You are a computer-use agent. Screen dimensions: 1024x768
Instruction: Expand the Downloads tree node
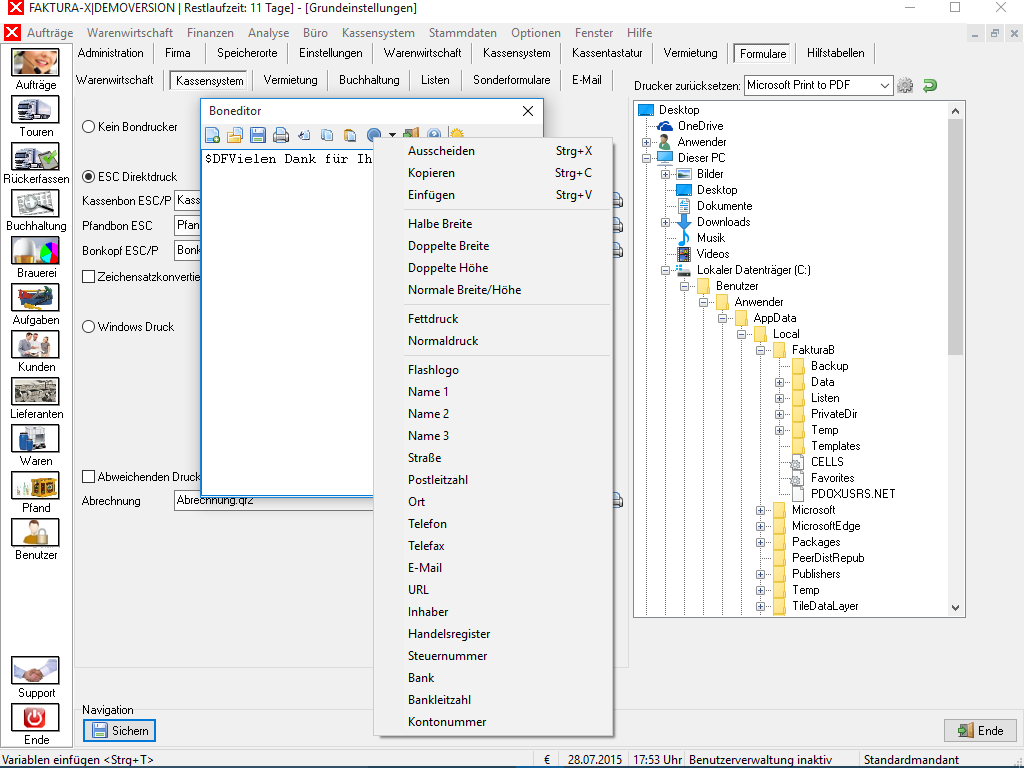[x=665, y=222]
